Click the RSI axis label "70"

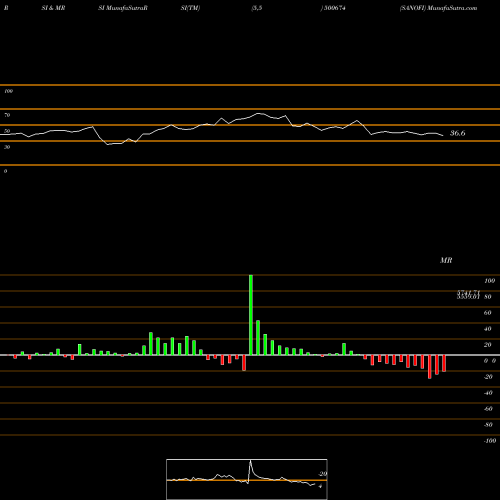tap(7, 115)
